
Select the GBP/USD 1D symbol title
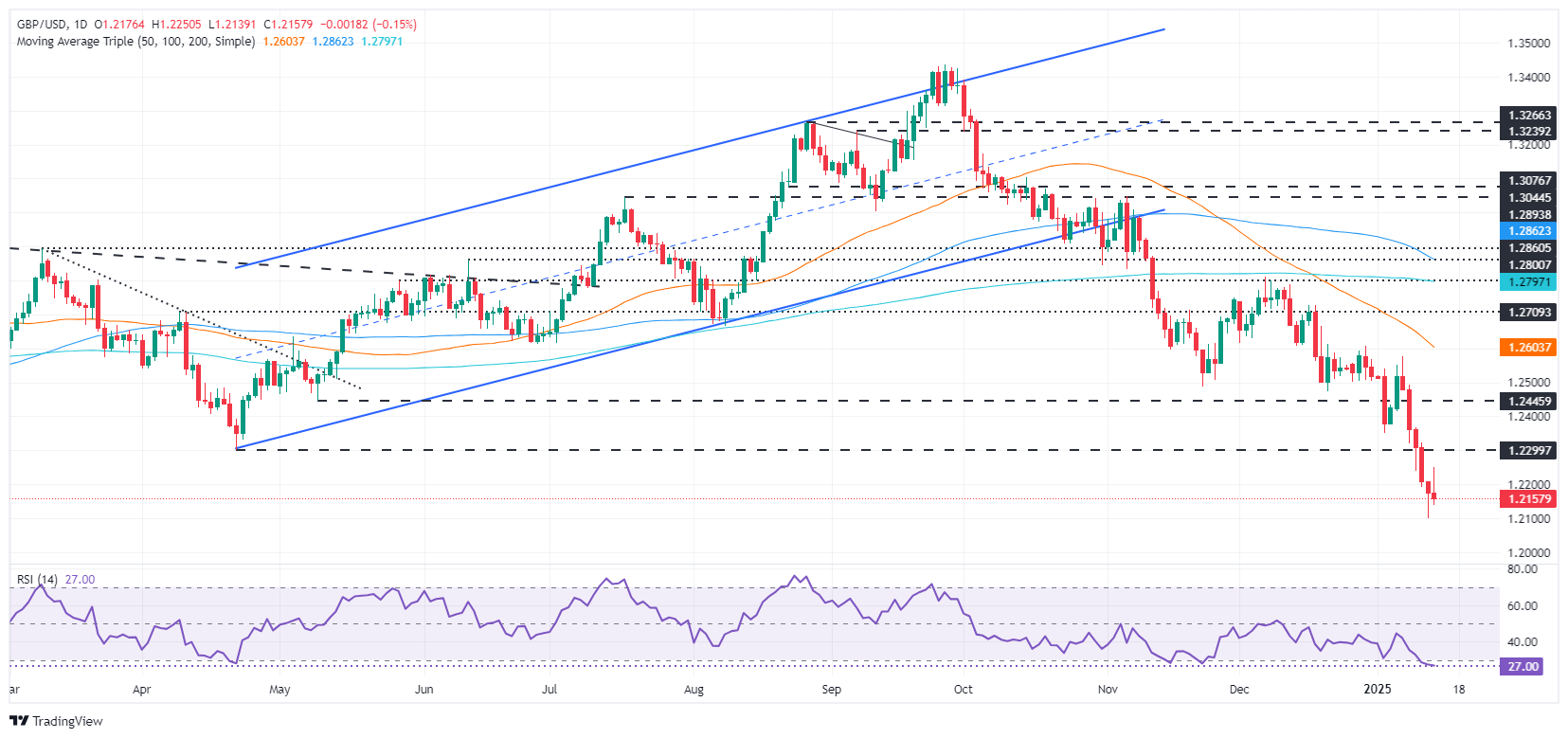coord(51,25)
